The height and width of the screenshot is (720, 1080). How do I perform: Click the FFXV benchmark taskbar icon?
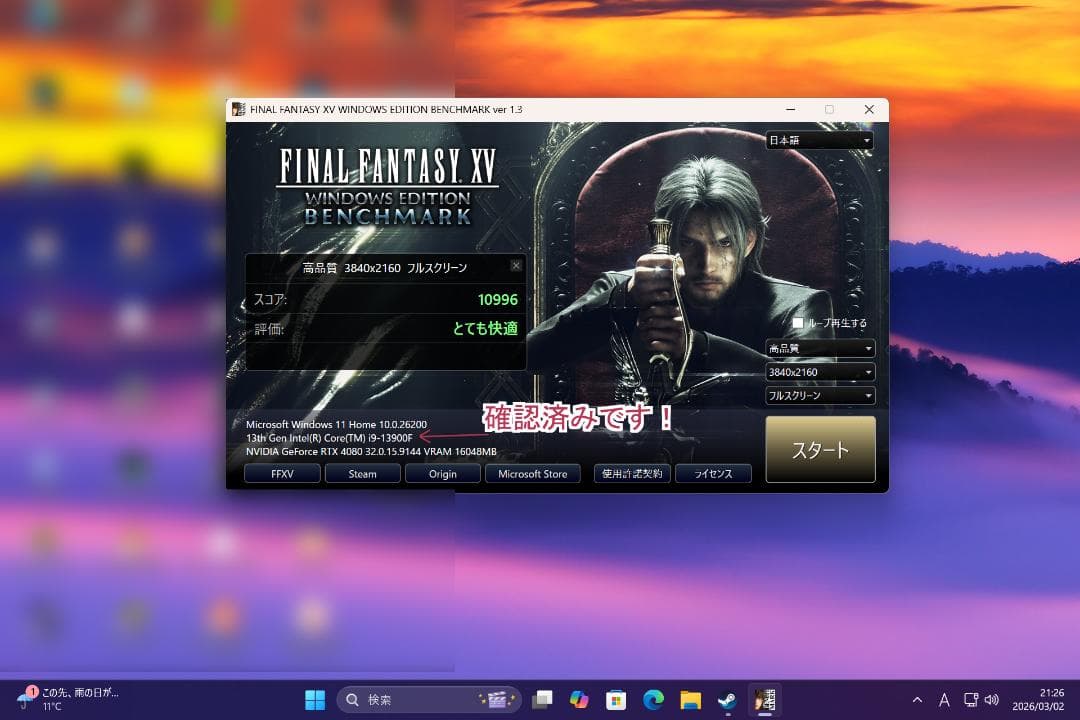click(765, 700)
